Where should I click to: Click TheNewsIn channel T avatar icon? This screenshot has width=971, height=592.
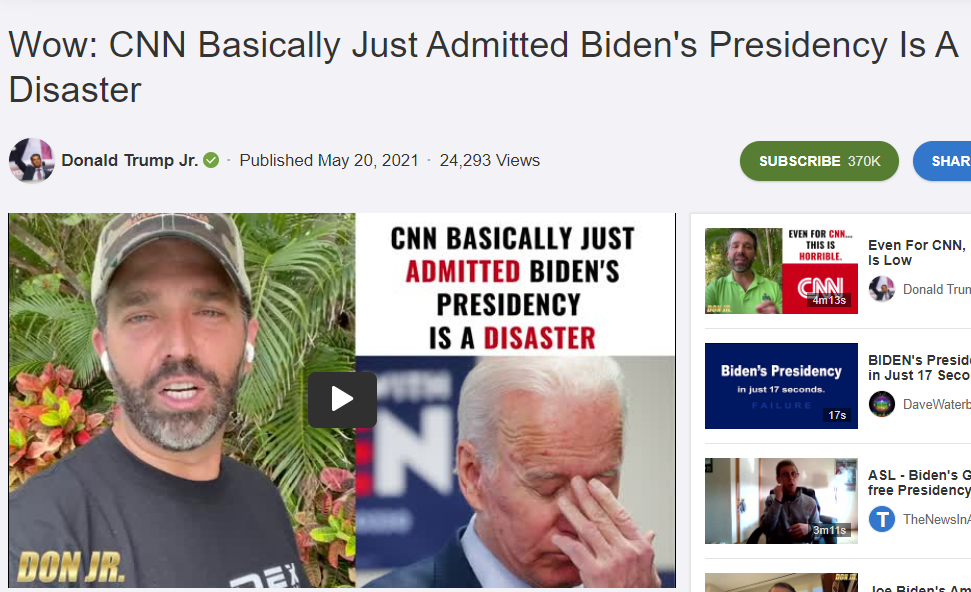[881, 519]
